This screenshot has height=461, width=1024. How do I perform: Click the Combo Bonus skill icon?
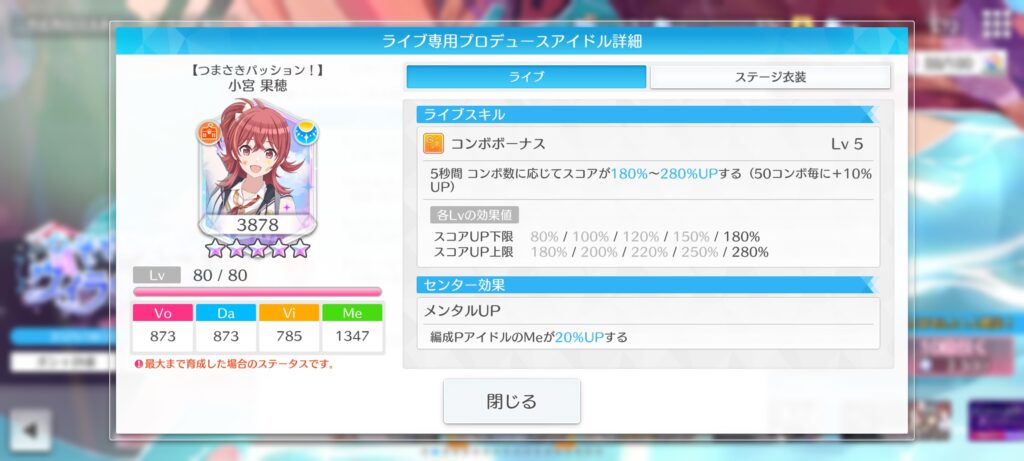click(433, 144)
